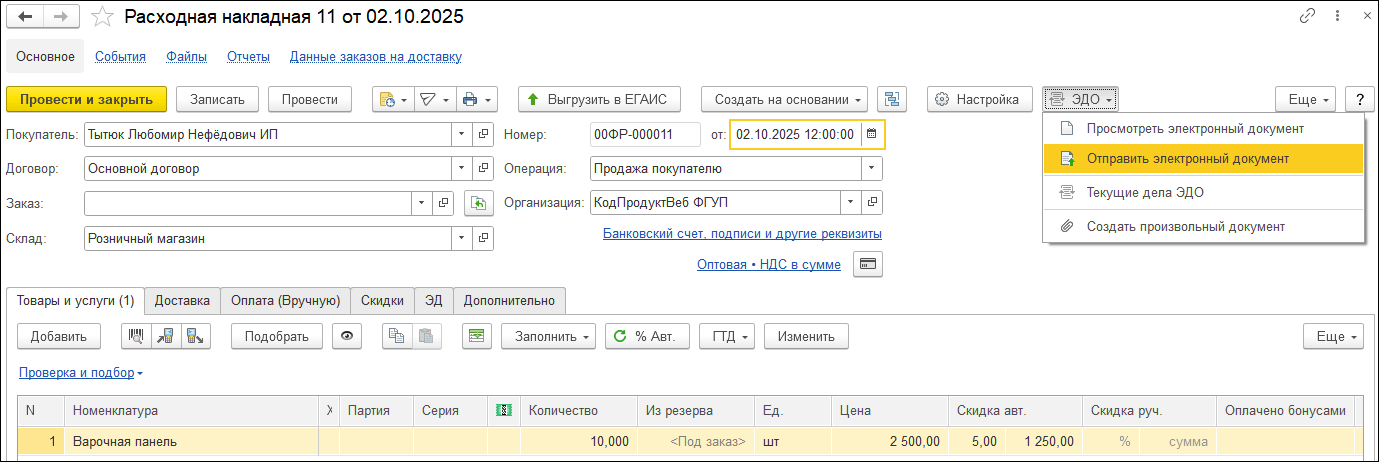
Task: Open the Операция dropdown list
Action: pos(872,169)
